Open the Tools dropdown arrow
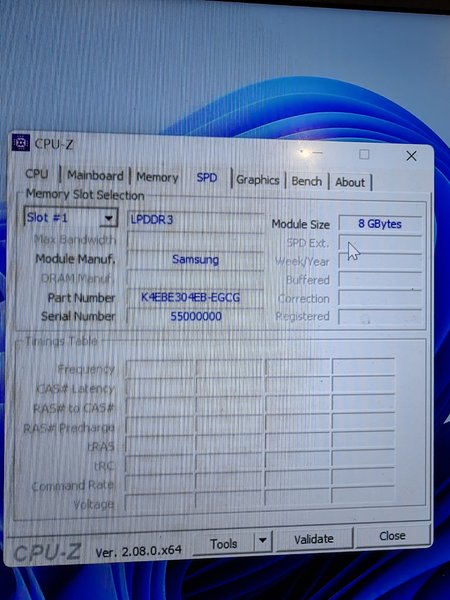The image size is (450, 600). (262, 541)
